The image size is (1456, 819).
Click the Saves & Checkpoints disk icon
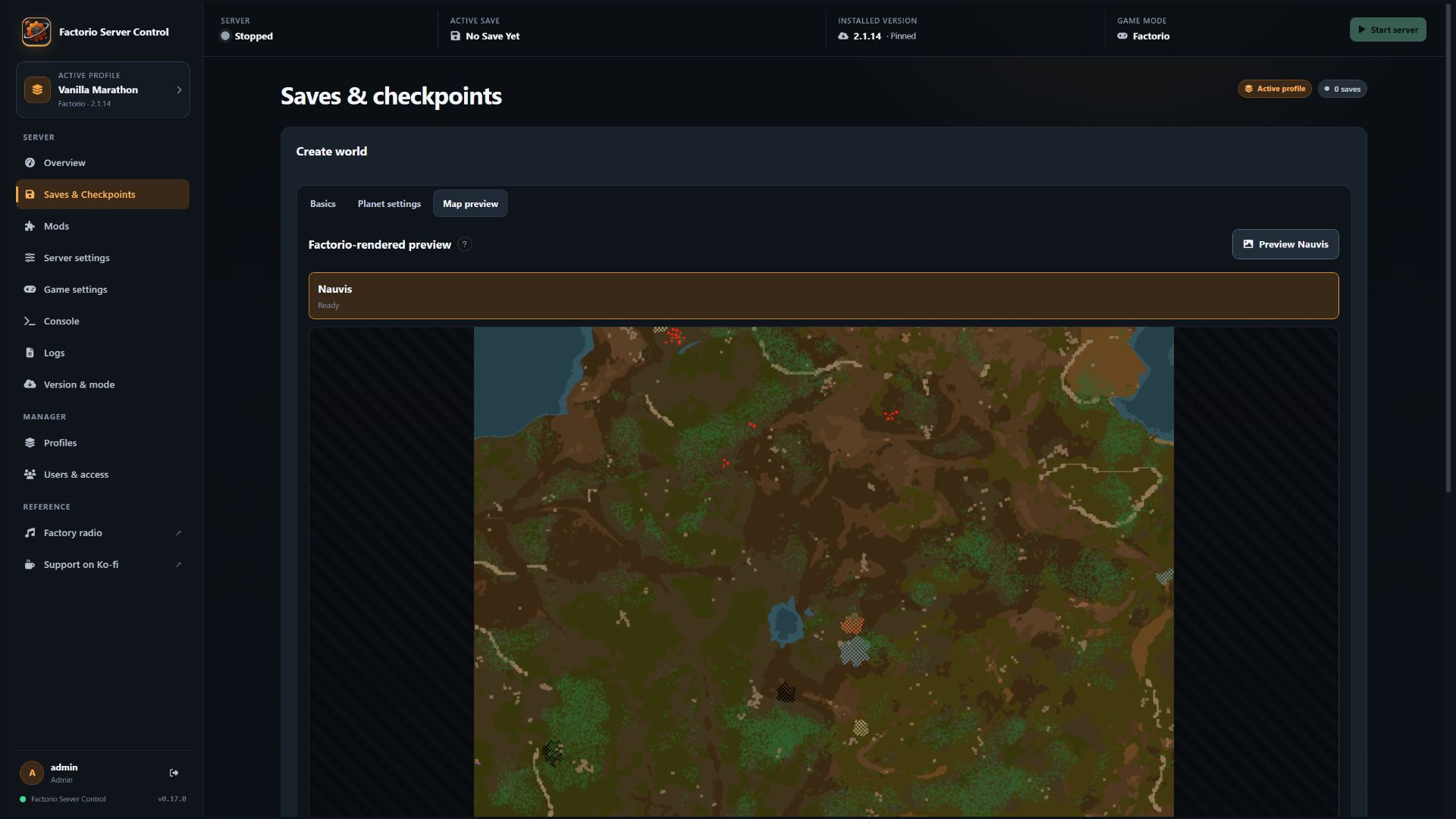(30, 194)
